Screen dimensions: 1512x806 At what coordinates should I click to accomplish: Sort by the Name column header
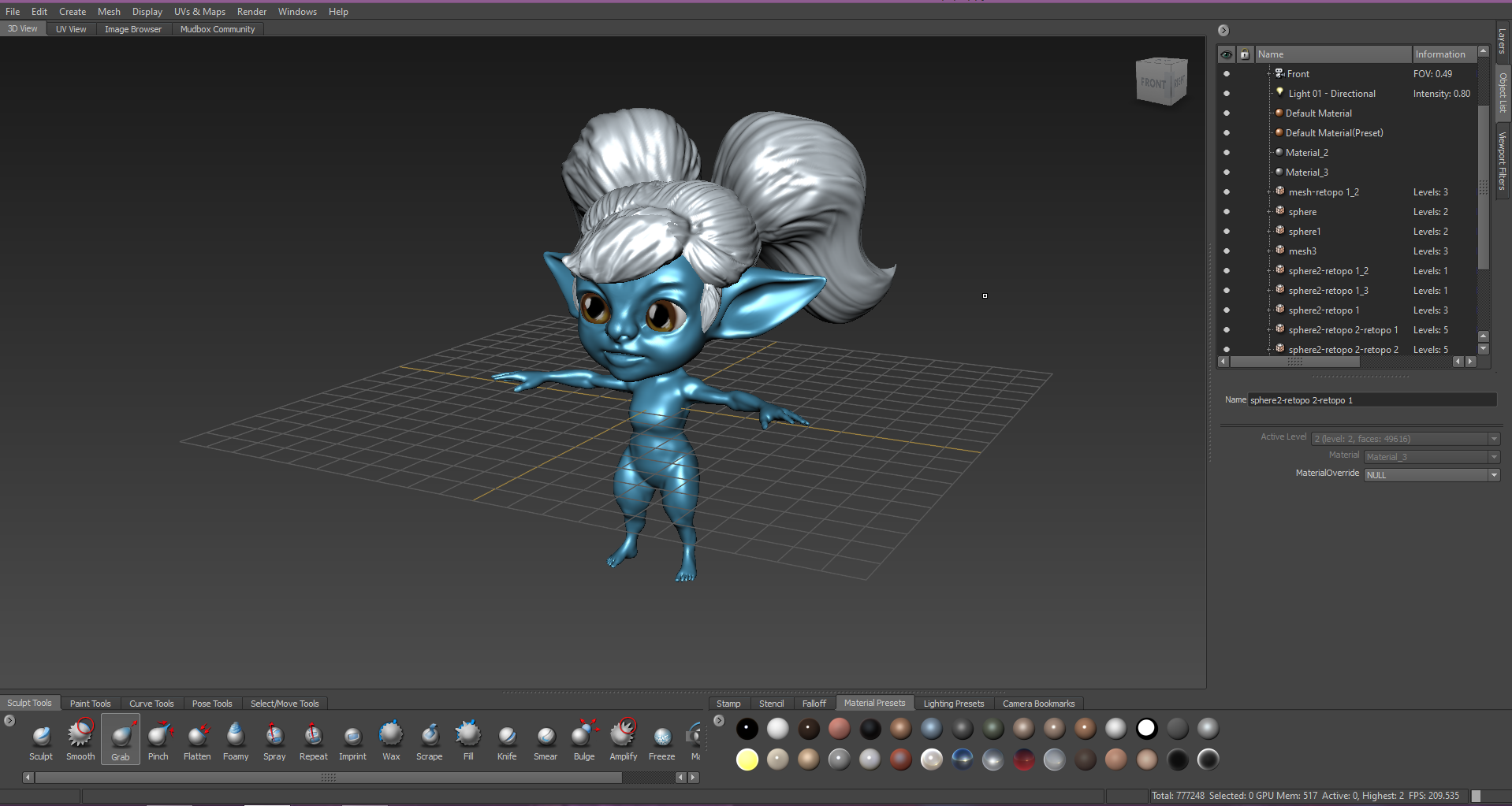tap(1332, 54)
